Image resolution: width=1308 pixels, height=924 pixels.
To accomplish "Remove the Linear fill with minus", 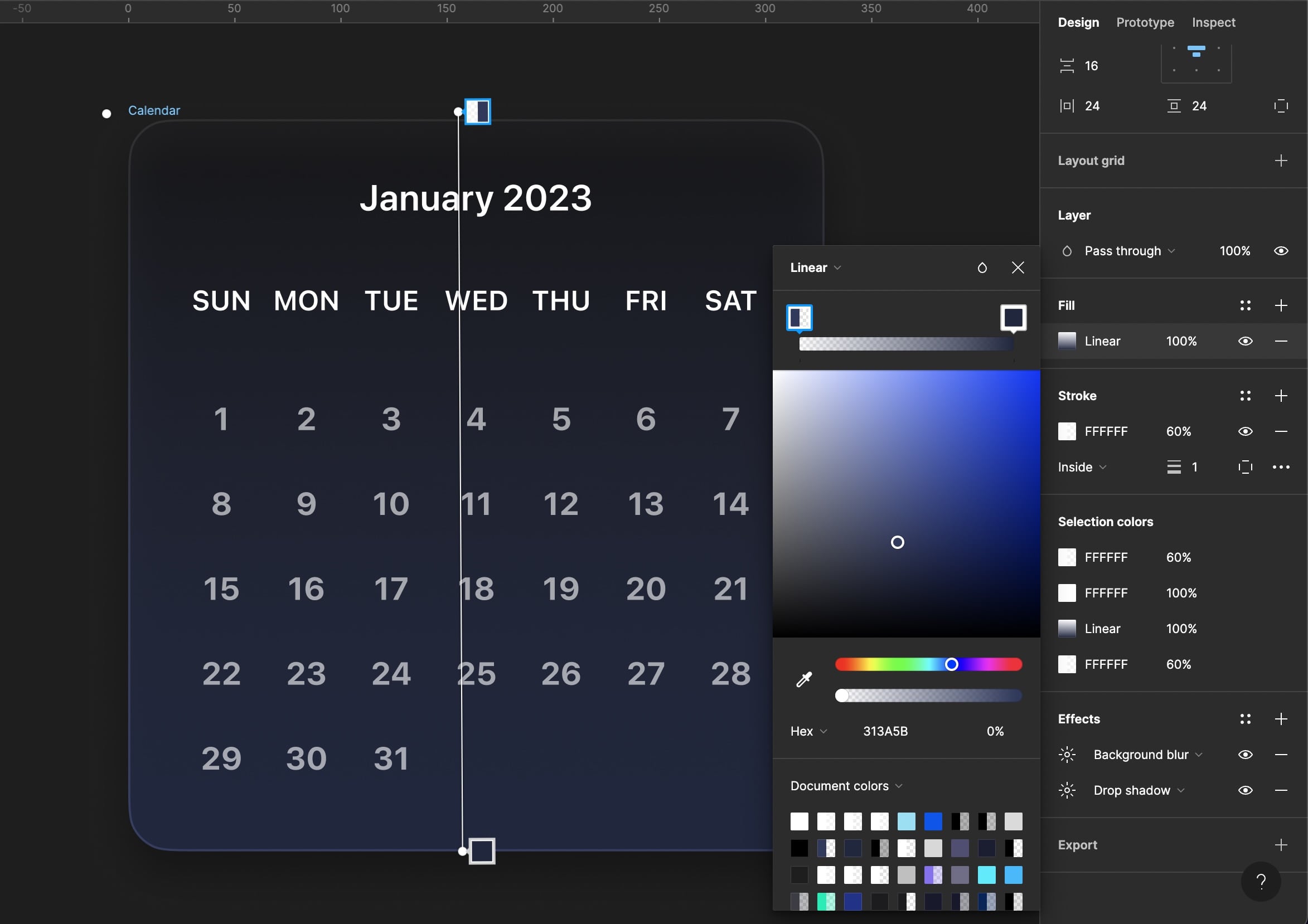I will point(1280,341).
